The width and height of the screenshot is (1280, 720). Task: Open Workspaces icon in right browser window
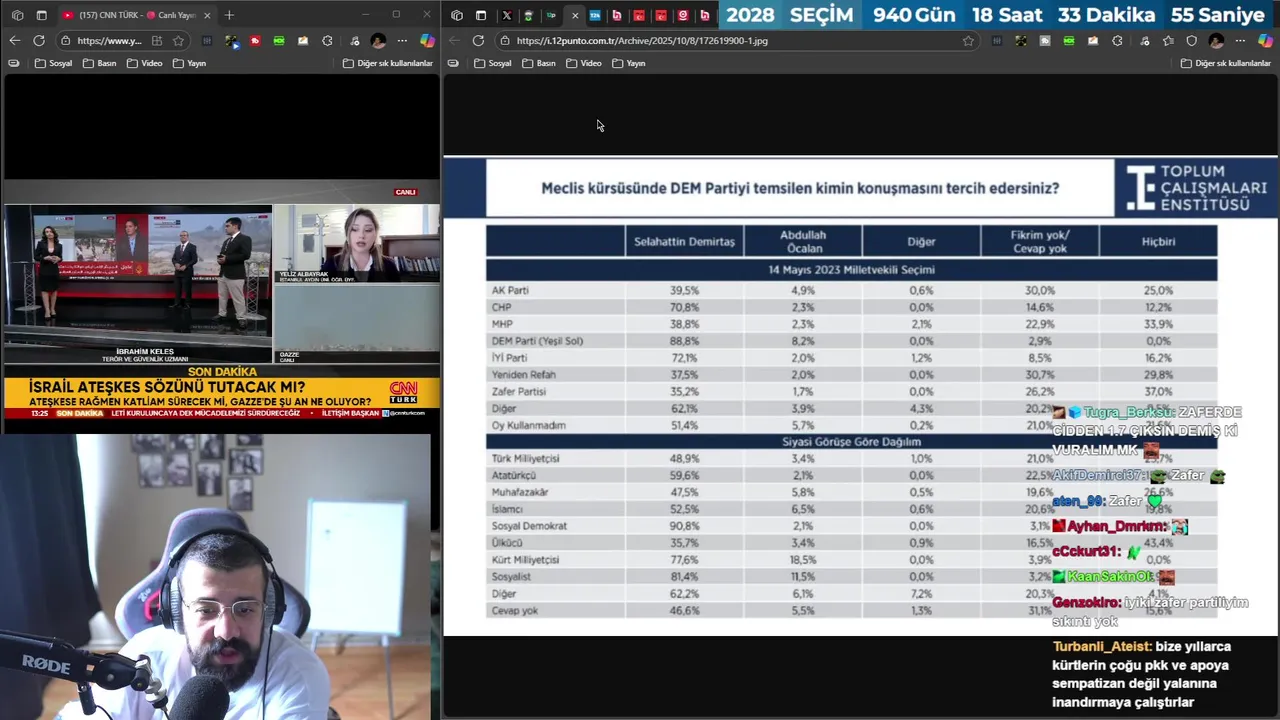click(x=457, y=15)
